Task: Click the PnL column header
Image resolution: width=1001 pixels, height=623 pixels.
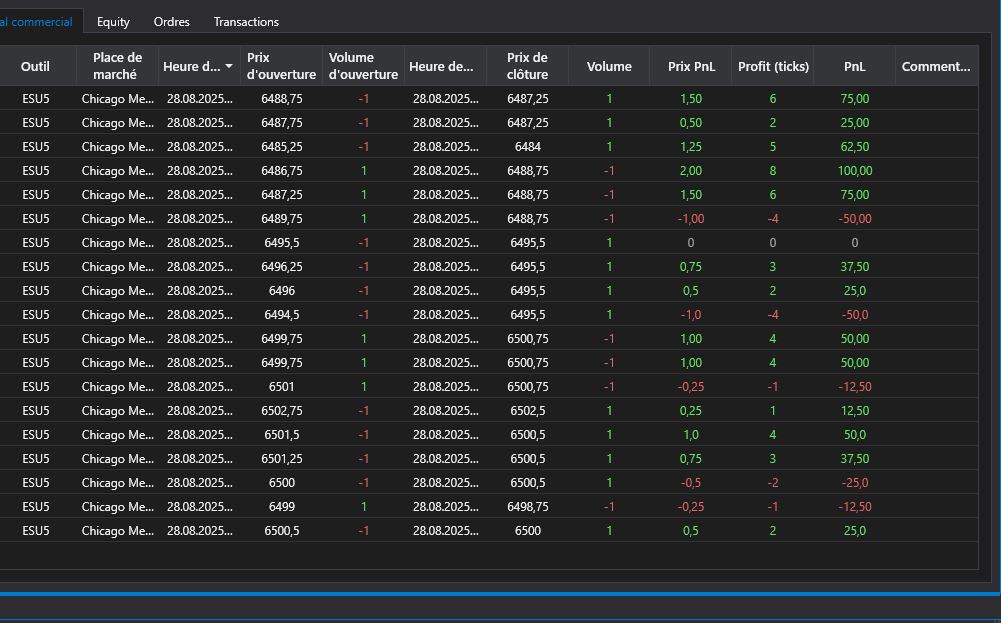Action: (x=854, y=66)
